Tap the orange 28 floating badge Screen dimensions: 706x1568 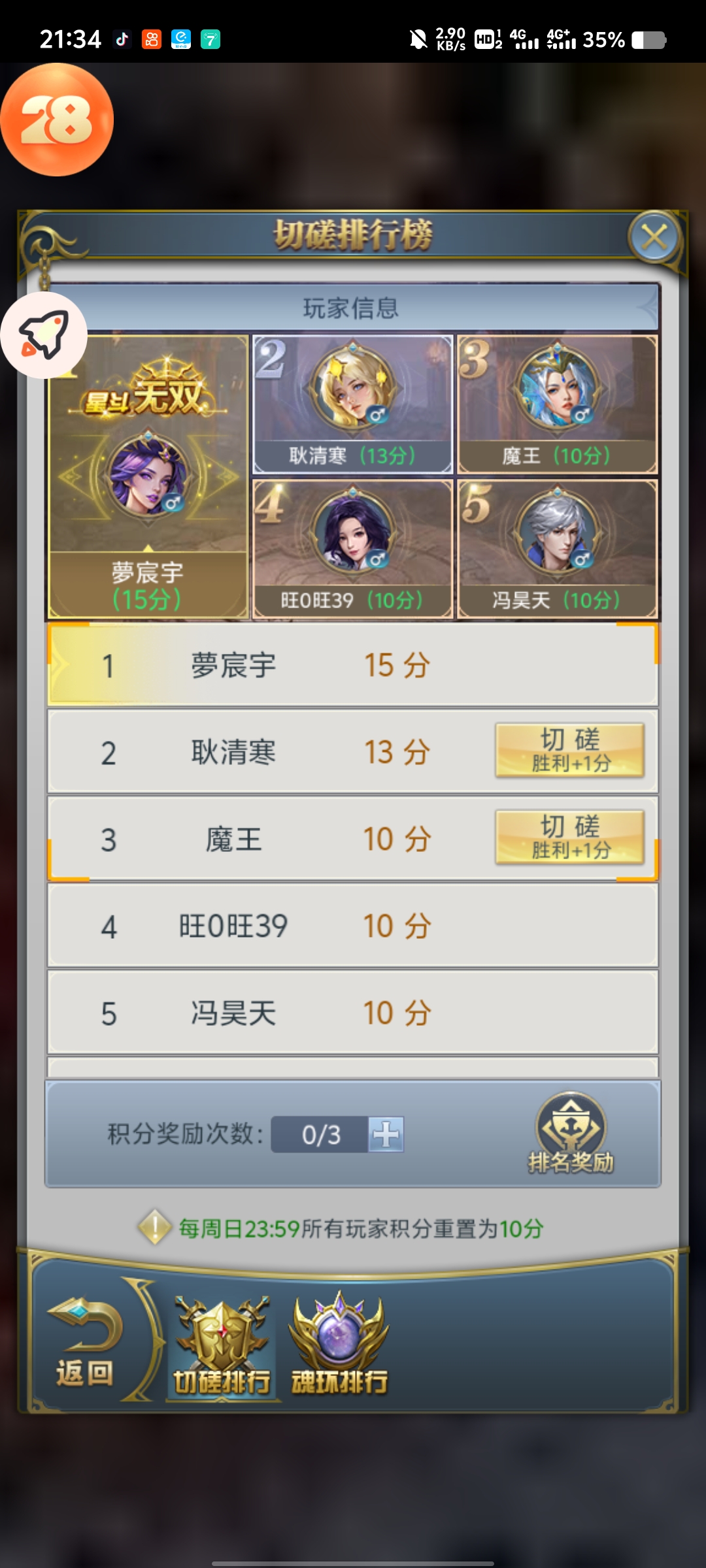coord(57,120)
